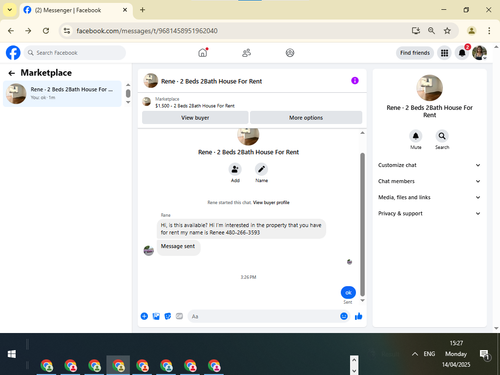Image resolution: width=500 pixels, height=375 pixels.
Task: Attach a file using the image icon
Action: (156, 316)
